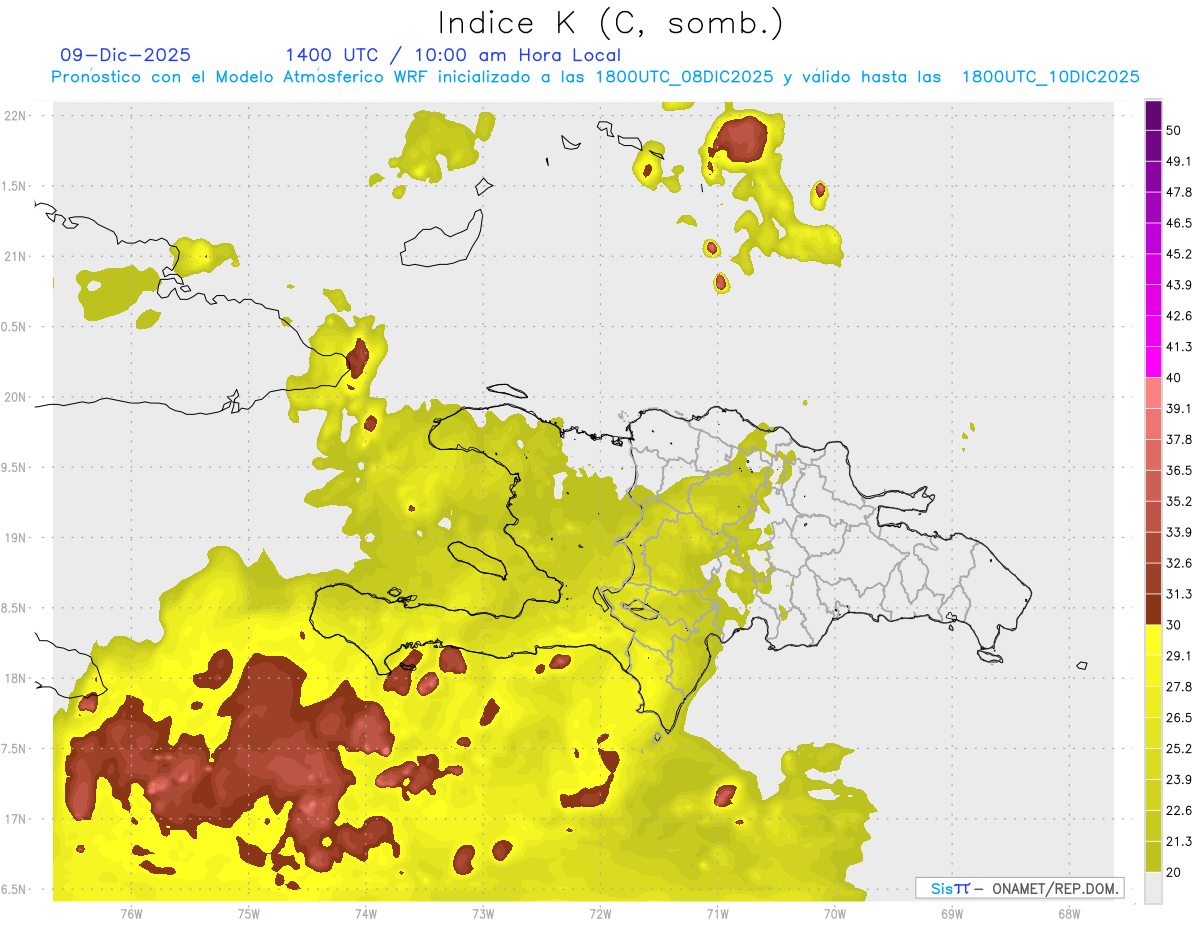The image size is (1200, 927).
Task: Pick the salmon band between 39.1 and 40
Action: click(x=1153, y=393)
